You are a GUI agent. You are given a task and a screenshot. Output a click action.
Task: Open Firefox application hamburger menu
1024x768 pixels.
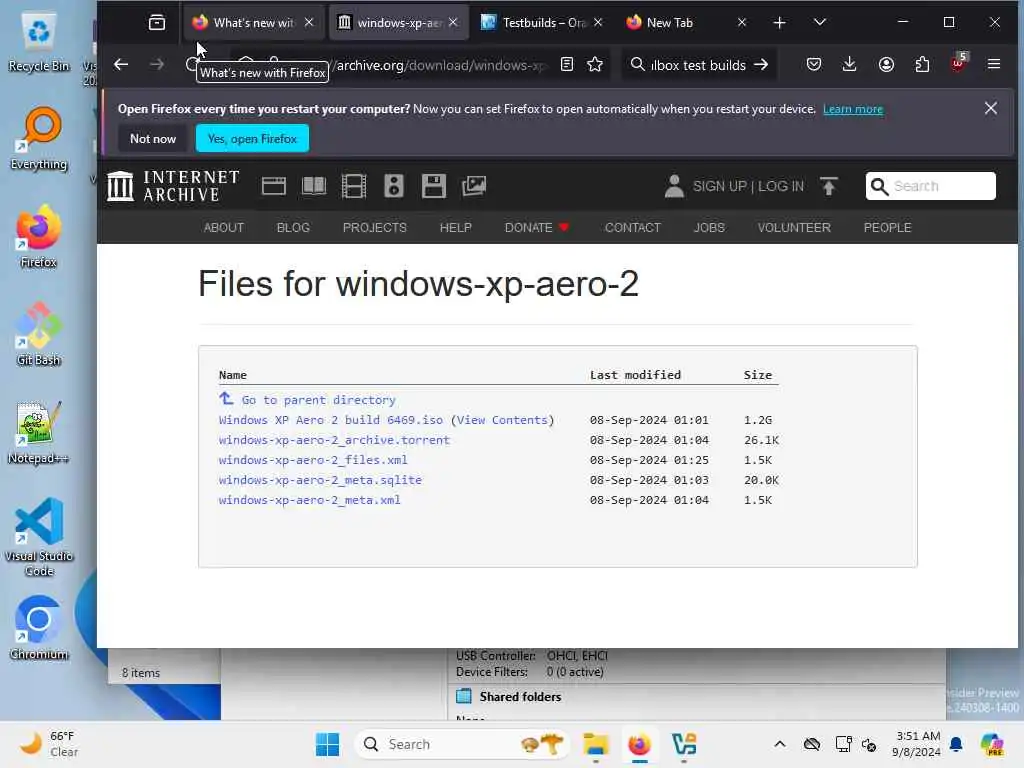pyautogui.click(x=994, y=65)
